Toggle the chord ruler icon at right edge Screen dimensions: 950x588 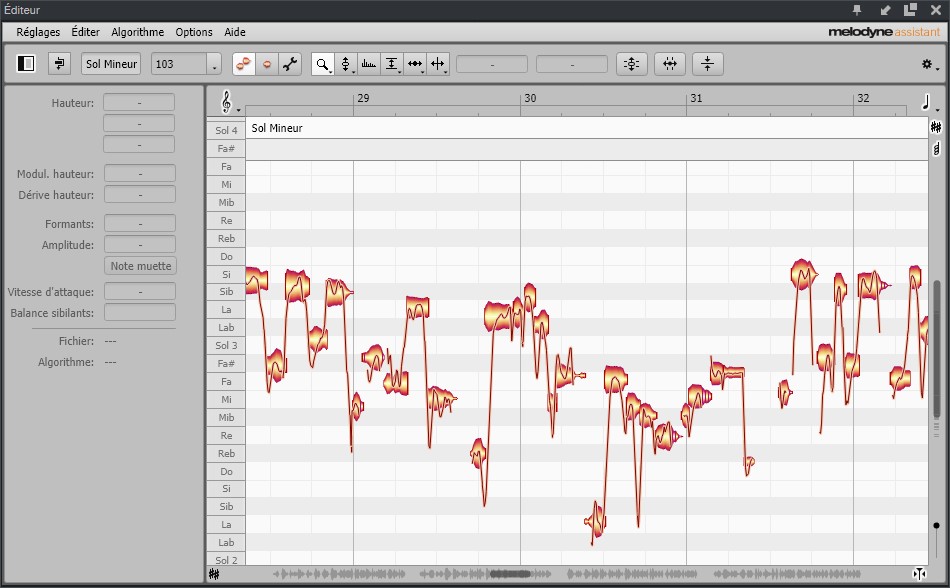click(x=936, y=148)
